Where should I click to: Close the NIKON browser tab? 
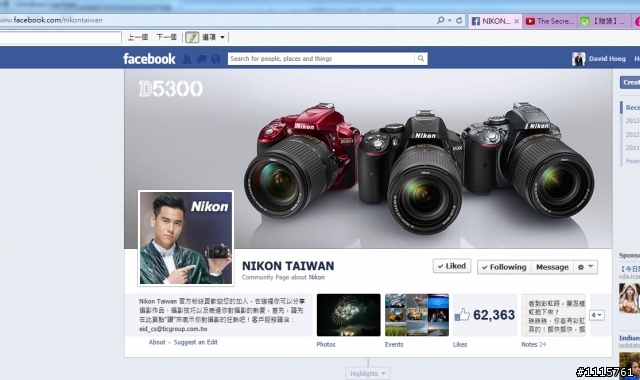516,21
